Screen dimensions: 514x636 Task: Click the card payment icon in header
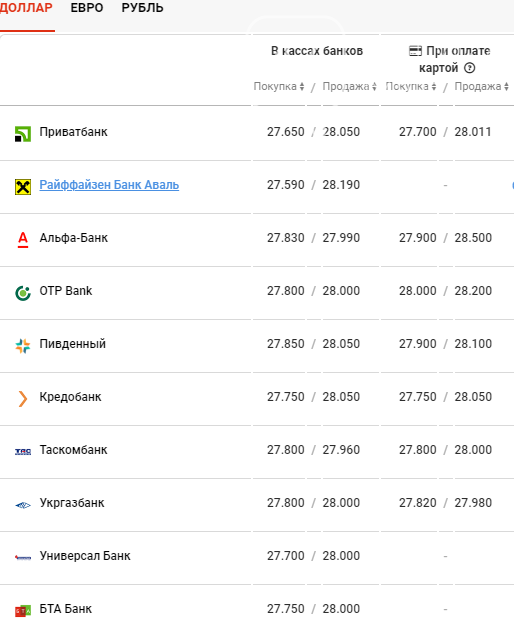pyautogui.click(x=415, y=51)
